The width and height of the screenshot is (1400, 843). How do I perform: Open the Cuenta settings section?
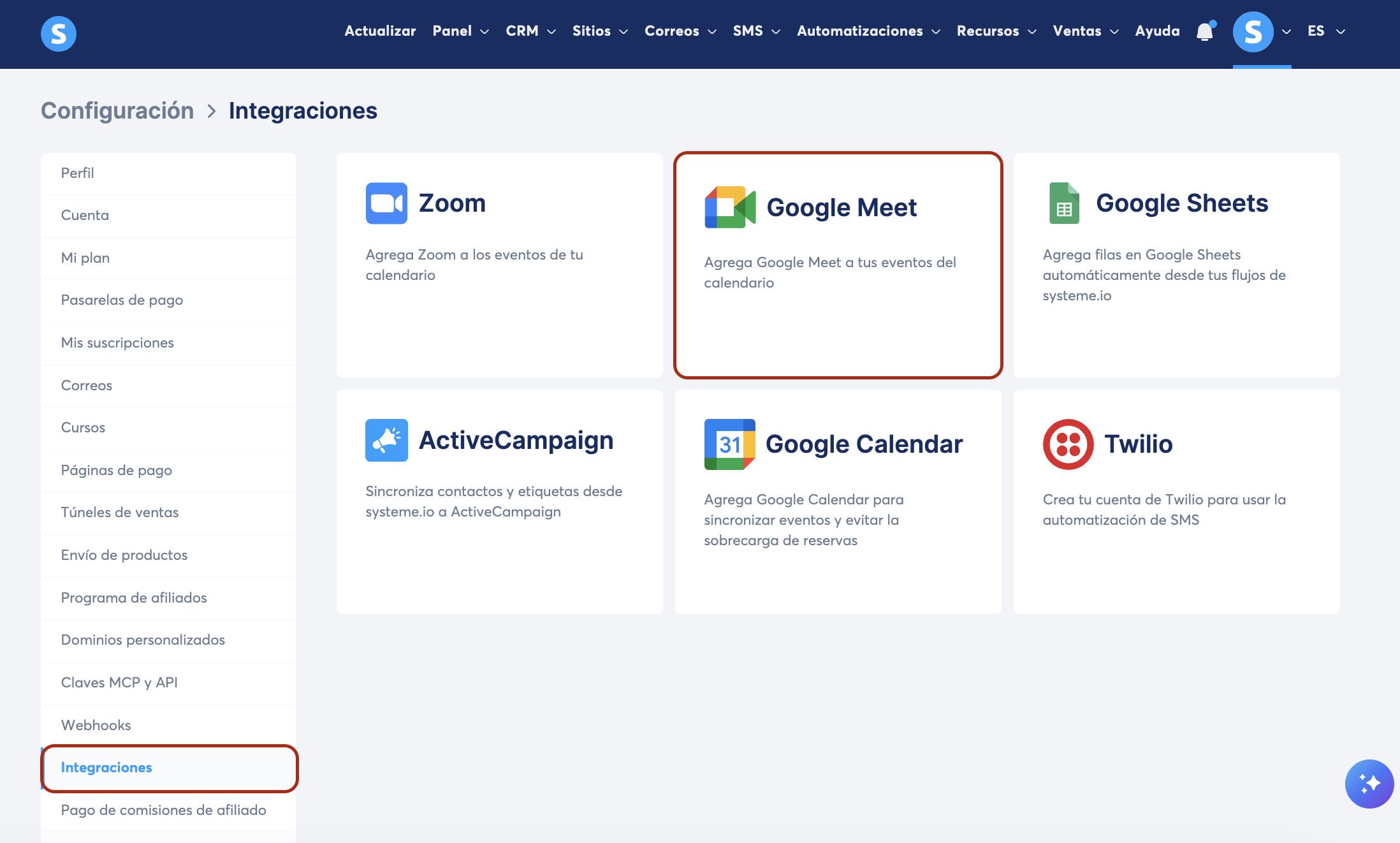[x=168, y=216]
